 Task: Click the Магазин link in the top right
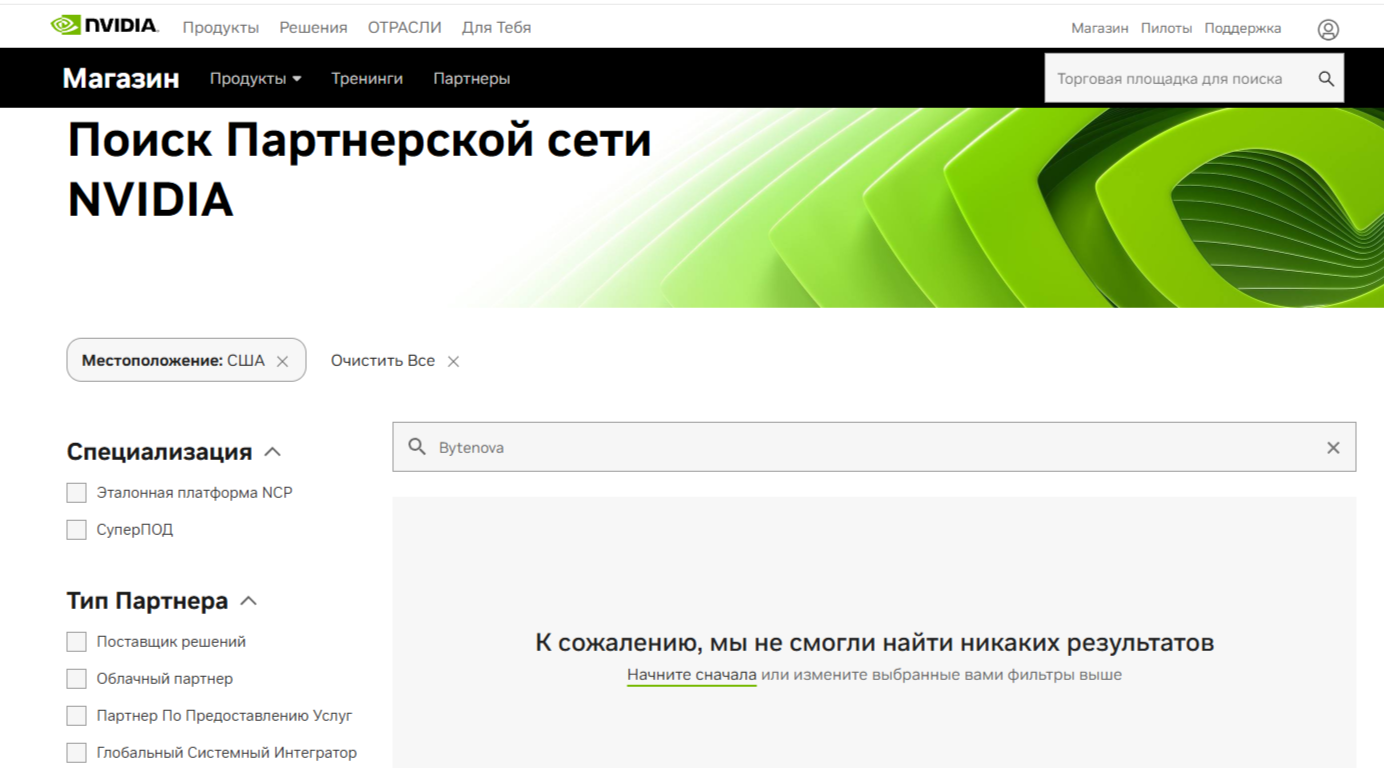pos(1100,28)
